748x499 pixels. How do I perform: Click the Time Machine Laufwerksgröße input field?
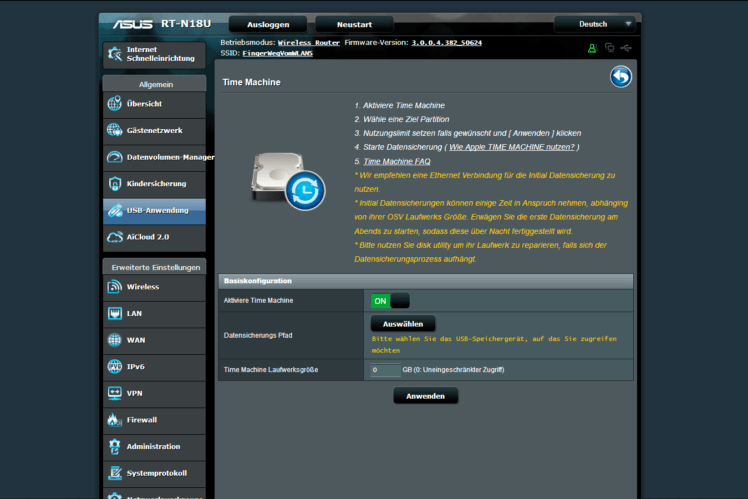[385, 370]
